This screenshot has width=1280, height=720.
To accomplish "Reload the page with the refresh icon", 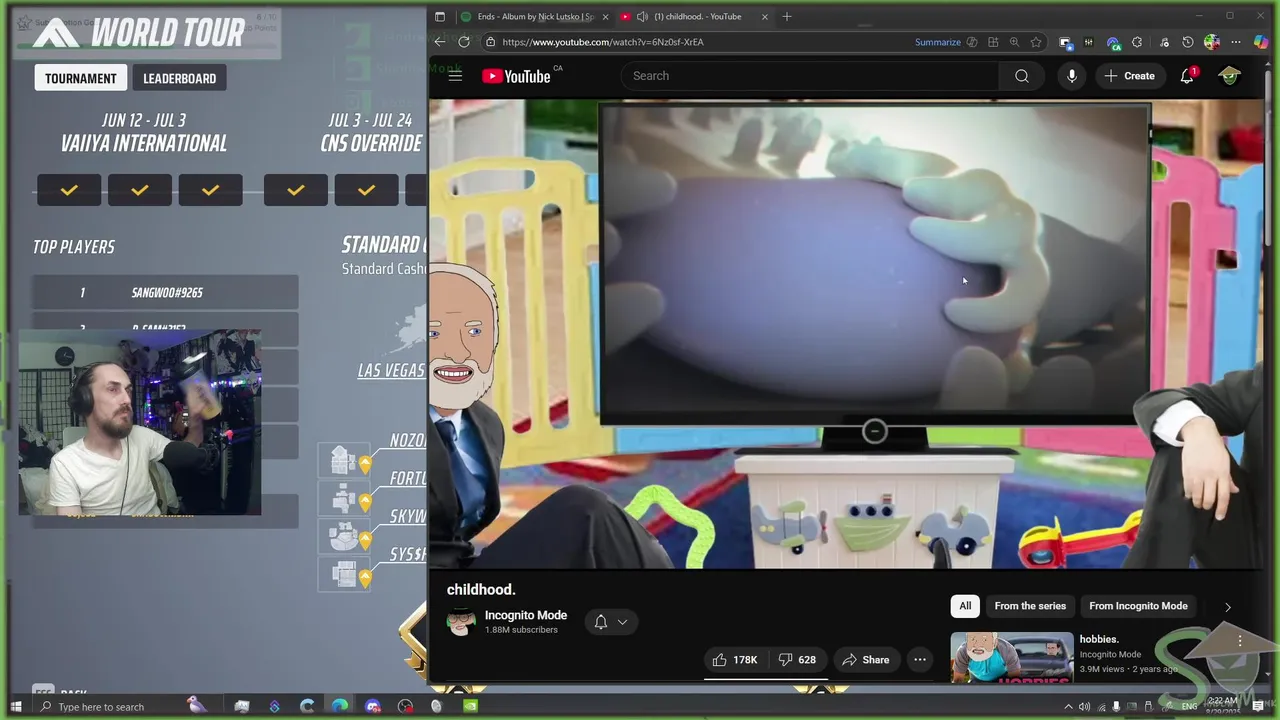I will pos(464,42).
